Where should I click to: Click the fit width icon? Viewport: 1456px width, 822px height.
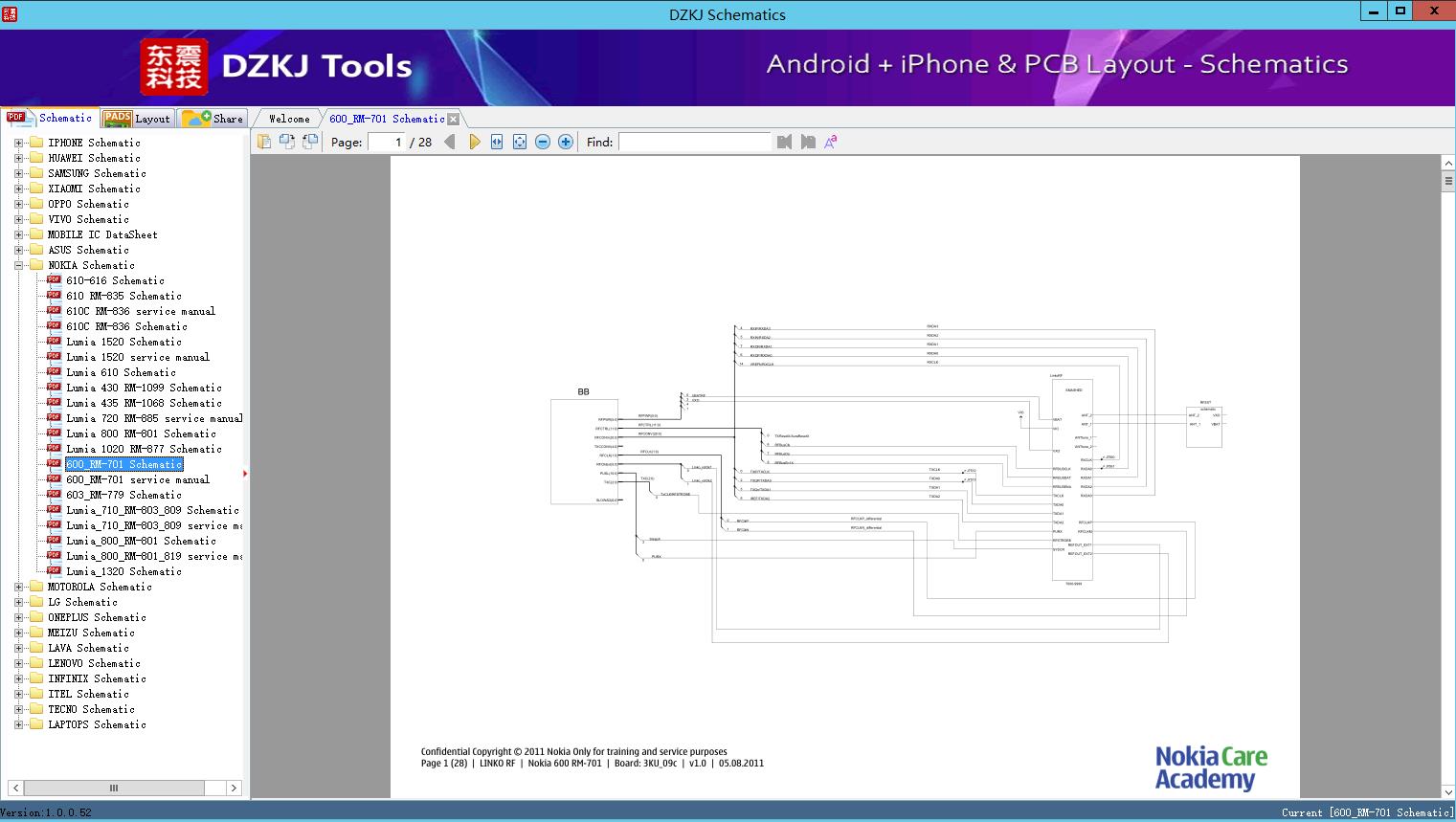(x=497, y=142)
